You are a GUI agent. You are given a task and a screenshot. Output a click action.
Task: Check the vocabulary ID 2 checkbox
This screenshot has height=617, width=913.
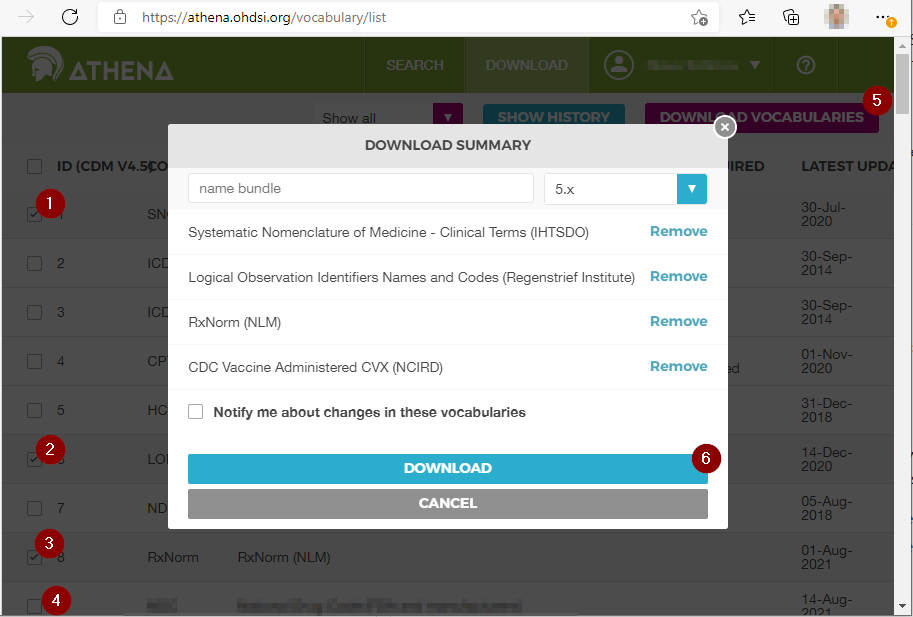coord(34,263)
